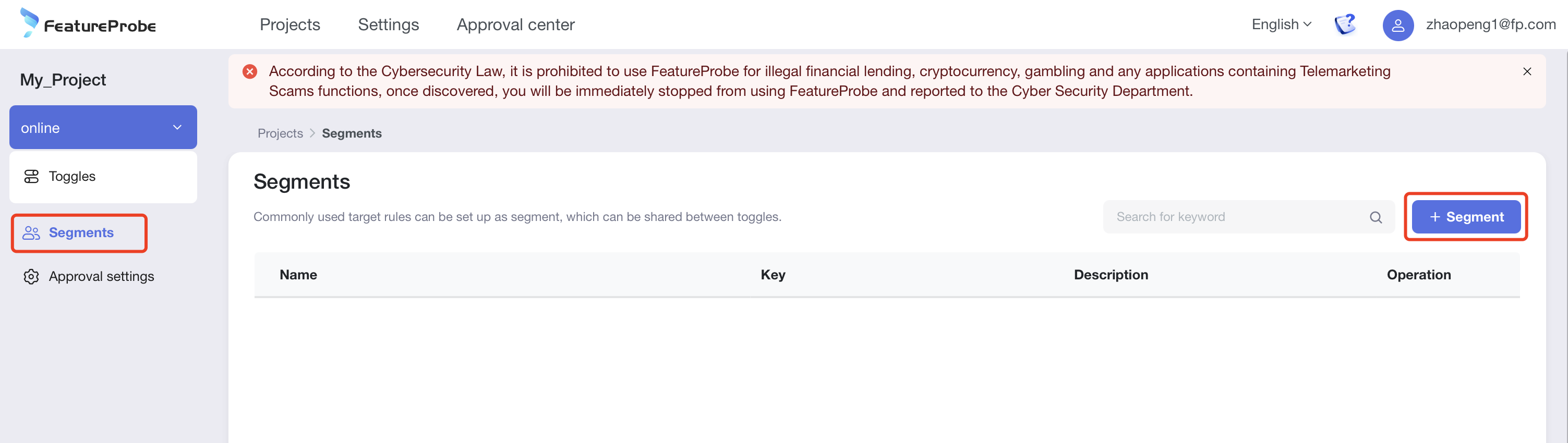Click the user avatar icon
This screenshot has height=443, width=1568.
click(x=1397, y=25)
